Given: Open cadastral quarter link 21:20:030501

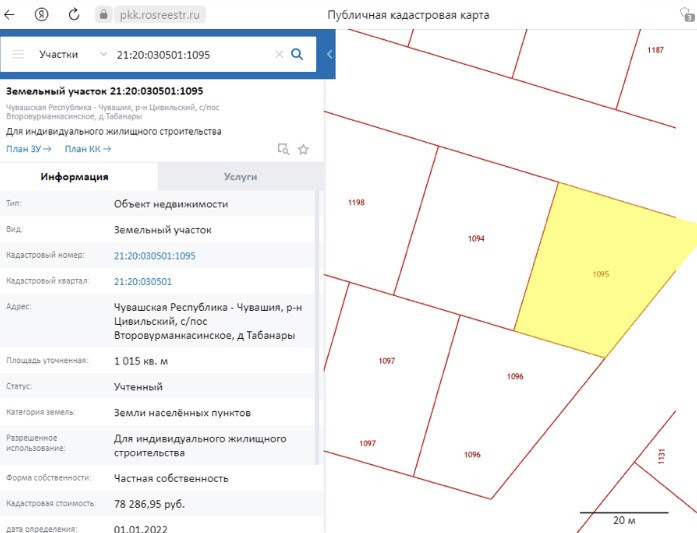Looking at the screenshot, I should [142, 282].
